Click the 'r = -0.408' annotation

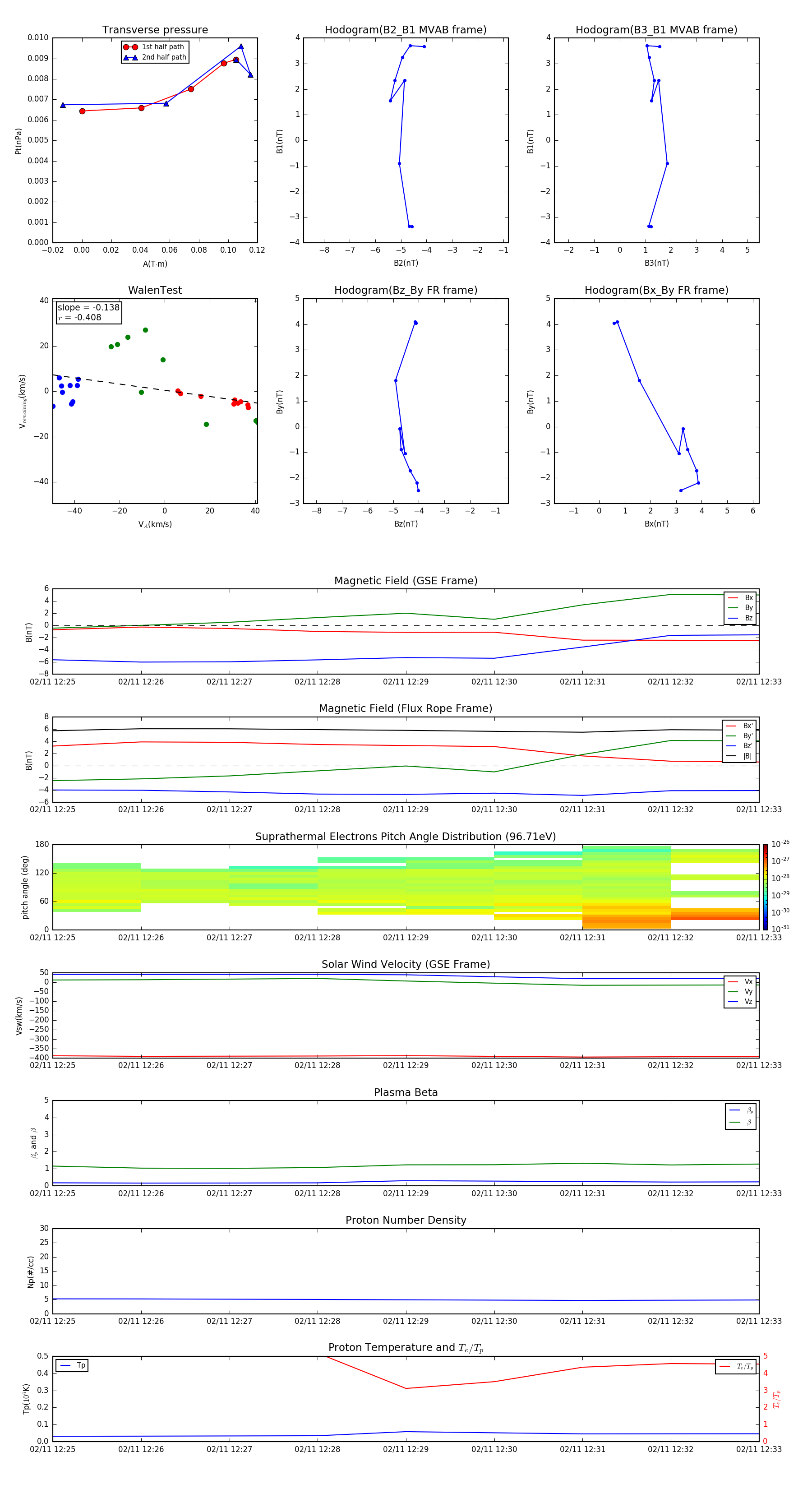tap(80, 317)
